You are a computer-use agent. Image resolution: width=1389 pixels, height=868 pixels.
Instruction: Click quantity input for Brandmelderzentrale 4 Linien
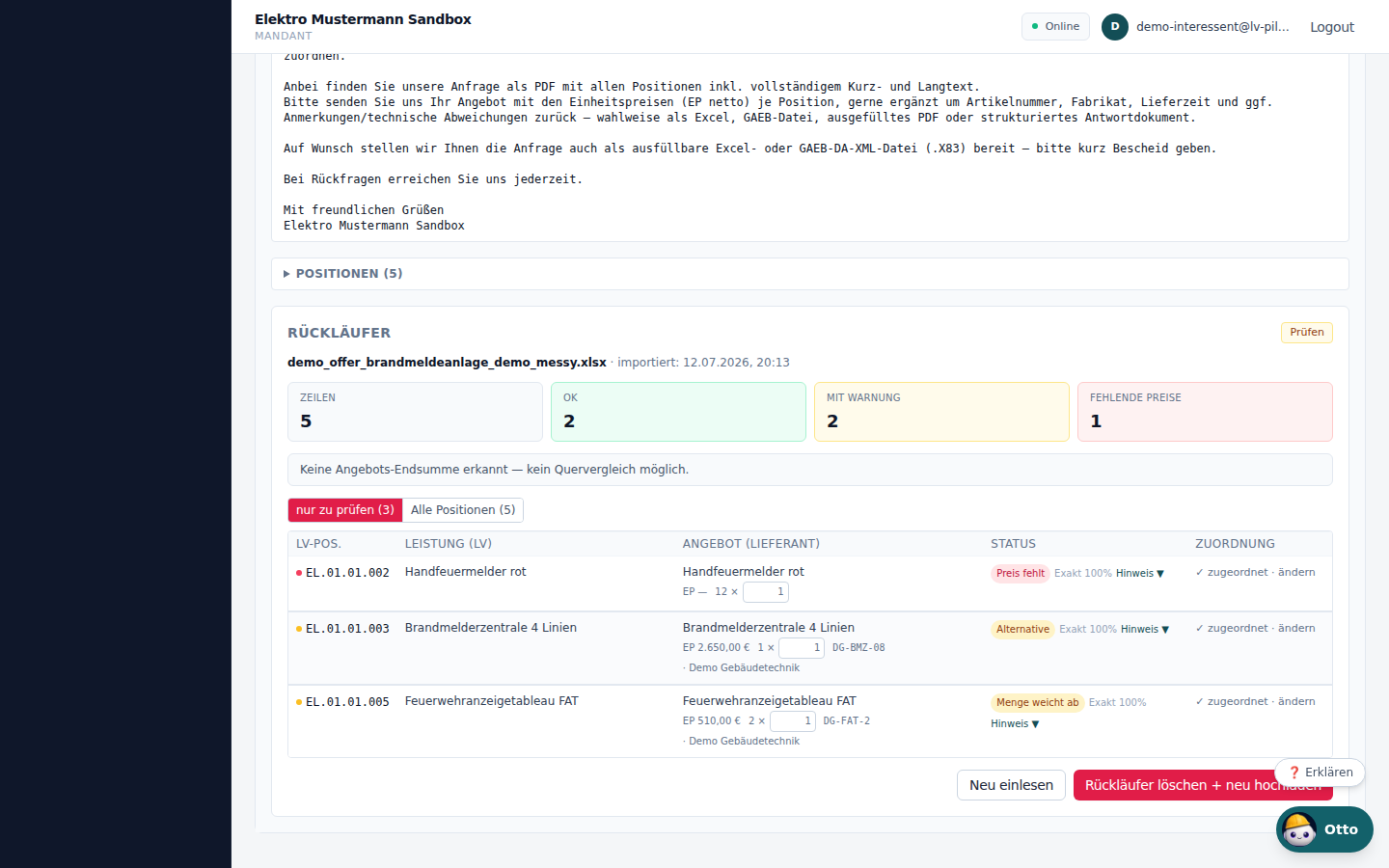(802, 648)
